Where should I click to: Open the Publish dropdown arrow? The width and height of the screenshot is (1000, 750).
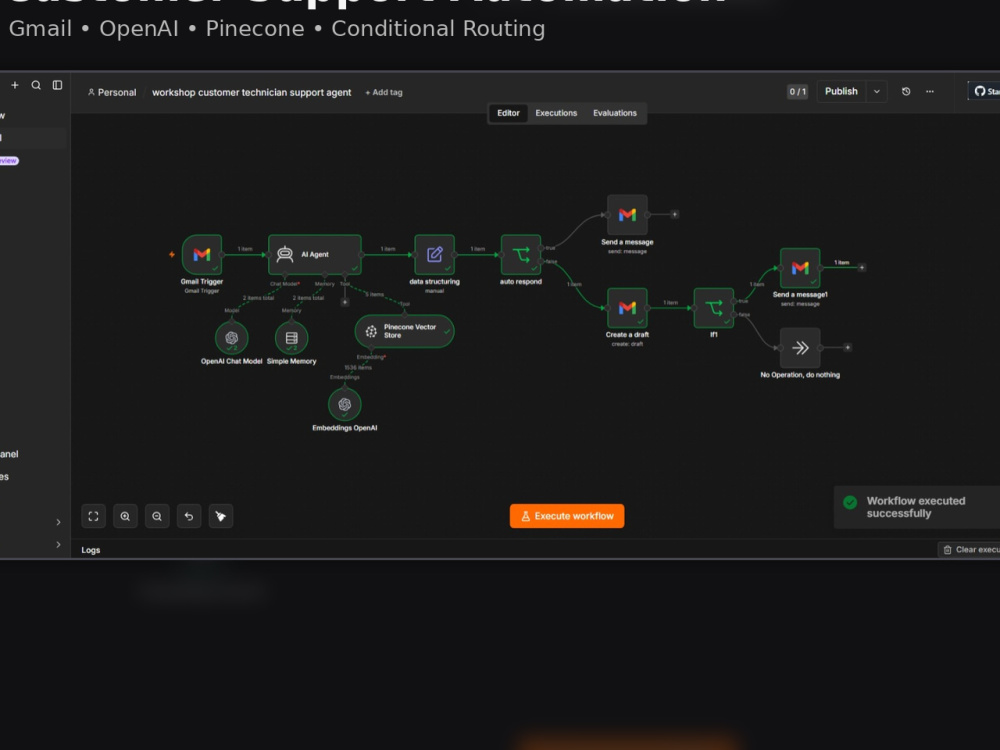[x=877, y=91]
